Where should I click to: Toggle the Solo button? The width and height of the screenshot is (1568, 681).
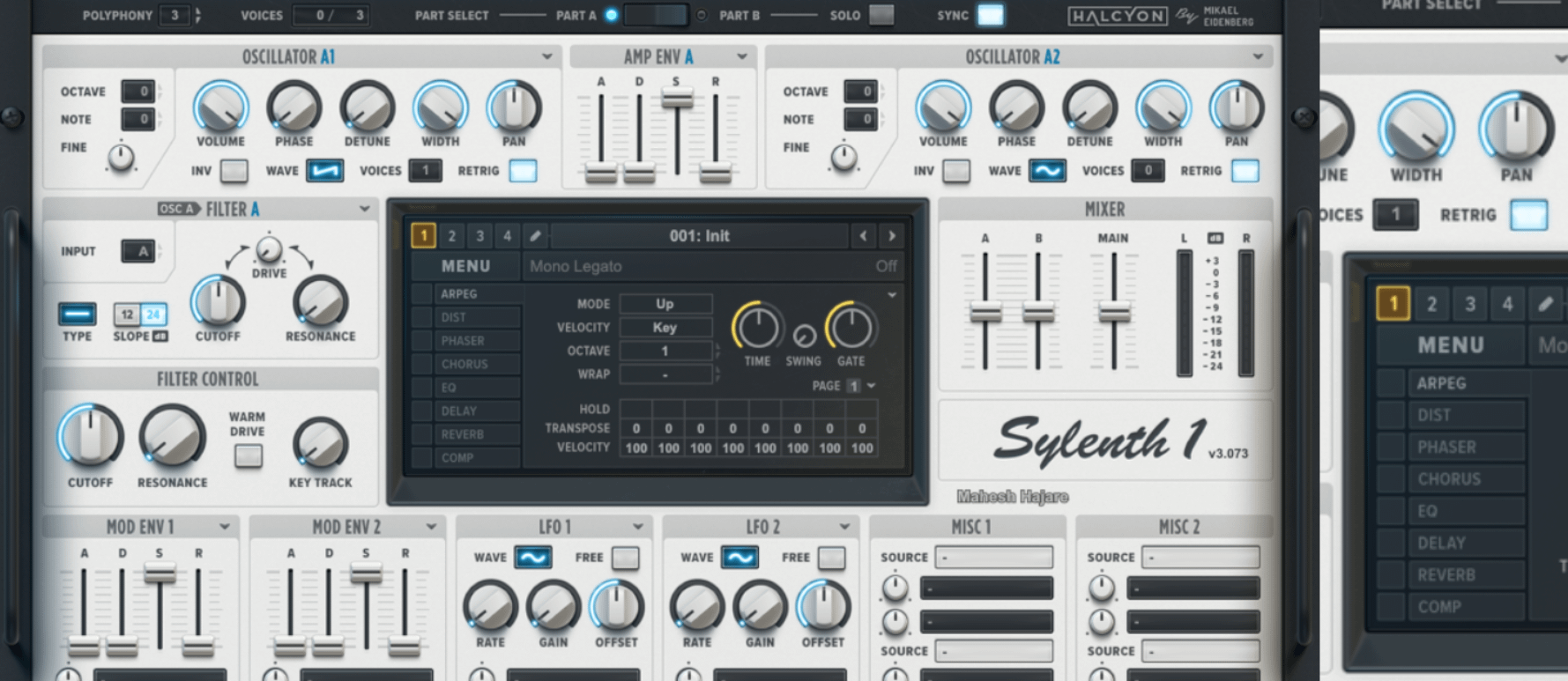[881, 15]
